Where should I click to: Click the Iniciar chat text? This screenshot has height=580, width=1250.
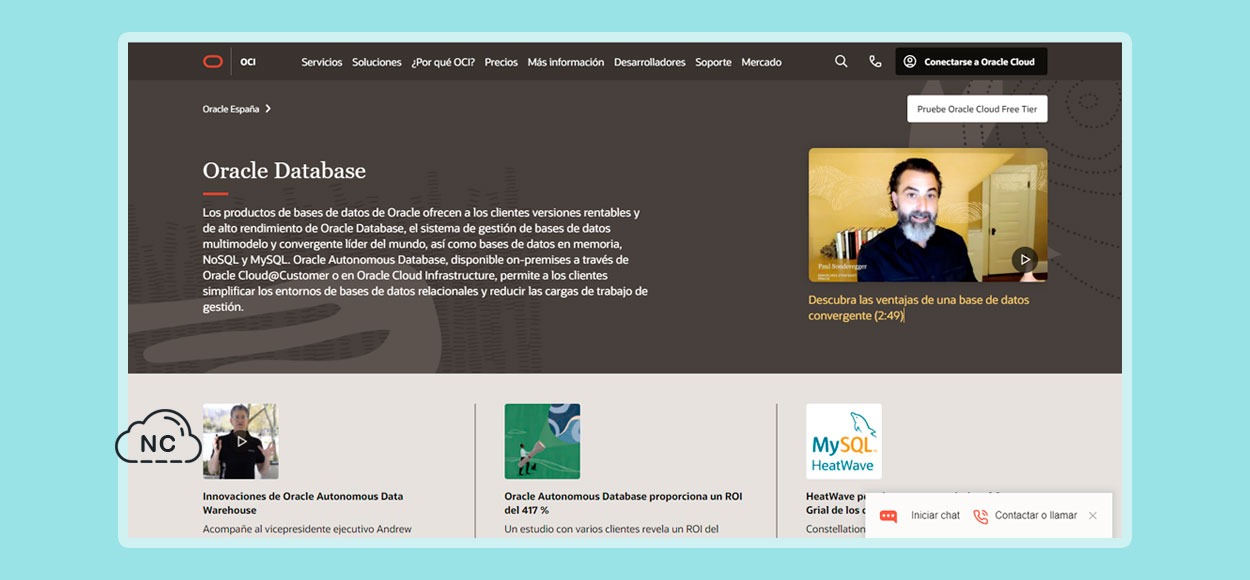click(x=935, y=516)
